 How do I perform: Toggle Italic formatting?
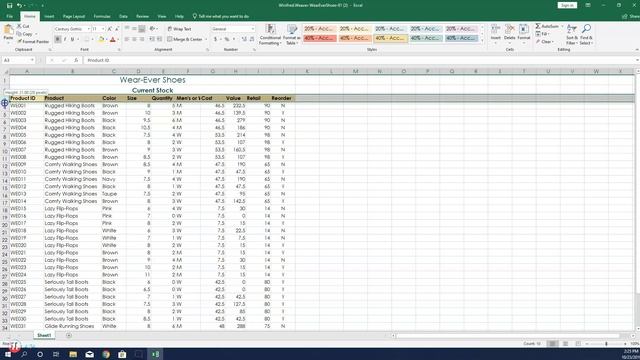(65, 40)
